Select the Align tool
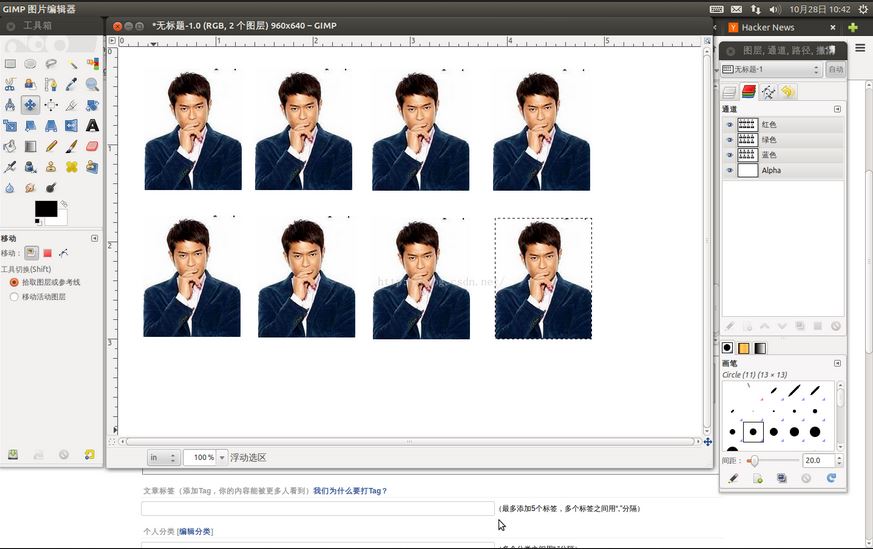873x549 pixels. [51, 105]
